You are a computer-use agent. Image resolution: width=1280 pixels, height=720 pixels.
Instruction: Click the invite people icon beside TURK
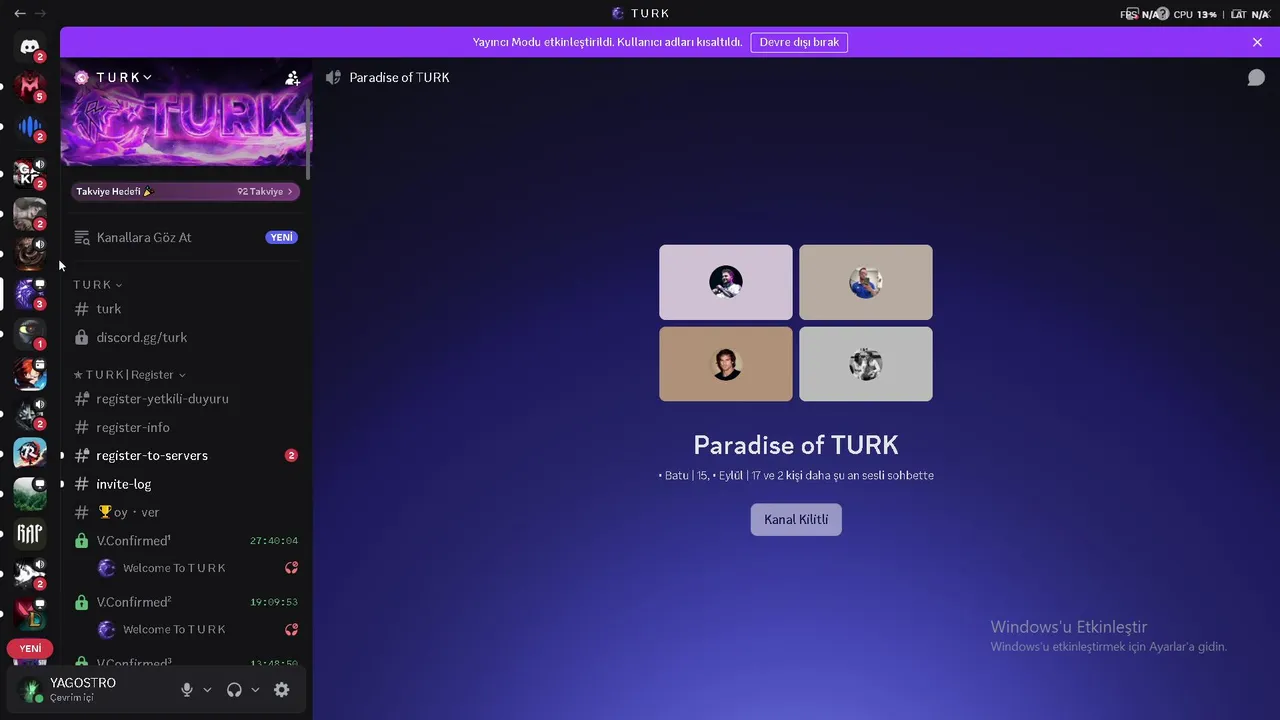(x=292, y=78)
